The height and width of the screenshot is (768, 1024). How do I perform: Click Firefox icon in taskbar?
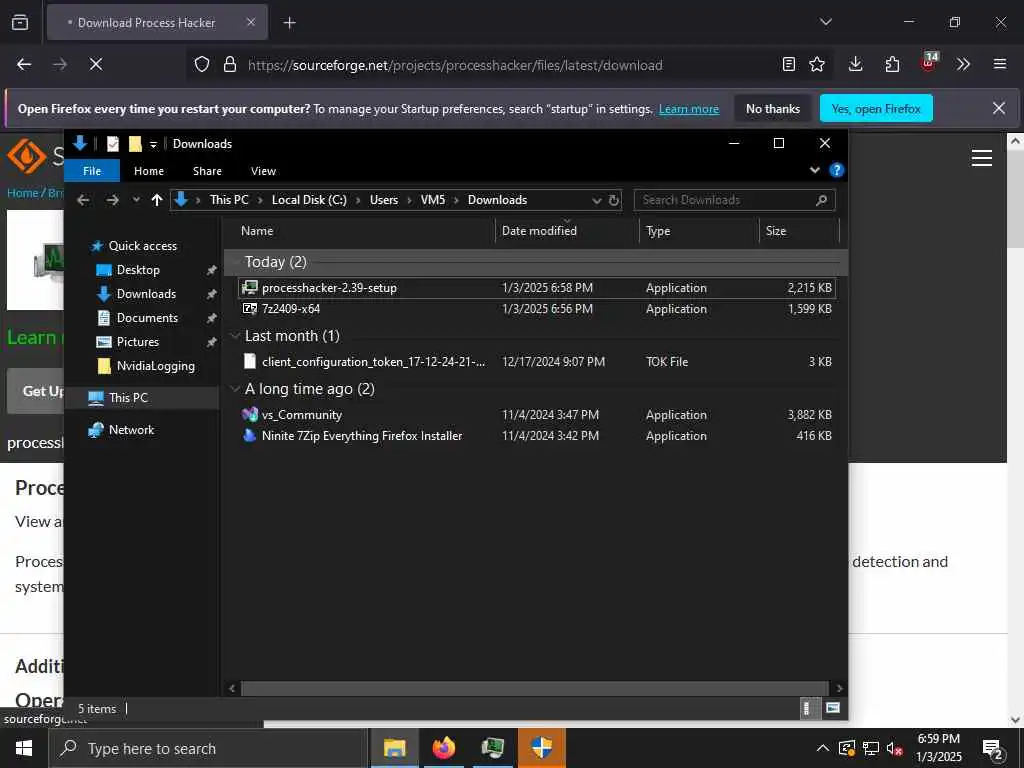[x=443, y=748]
